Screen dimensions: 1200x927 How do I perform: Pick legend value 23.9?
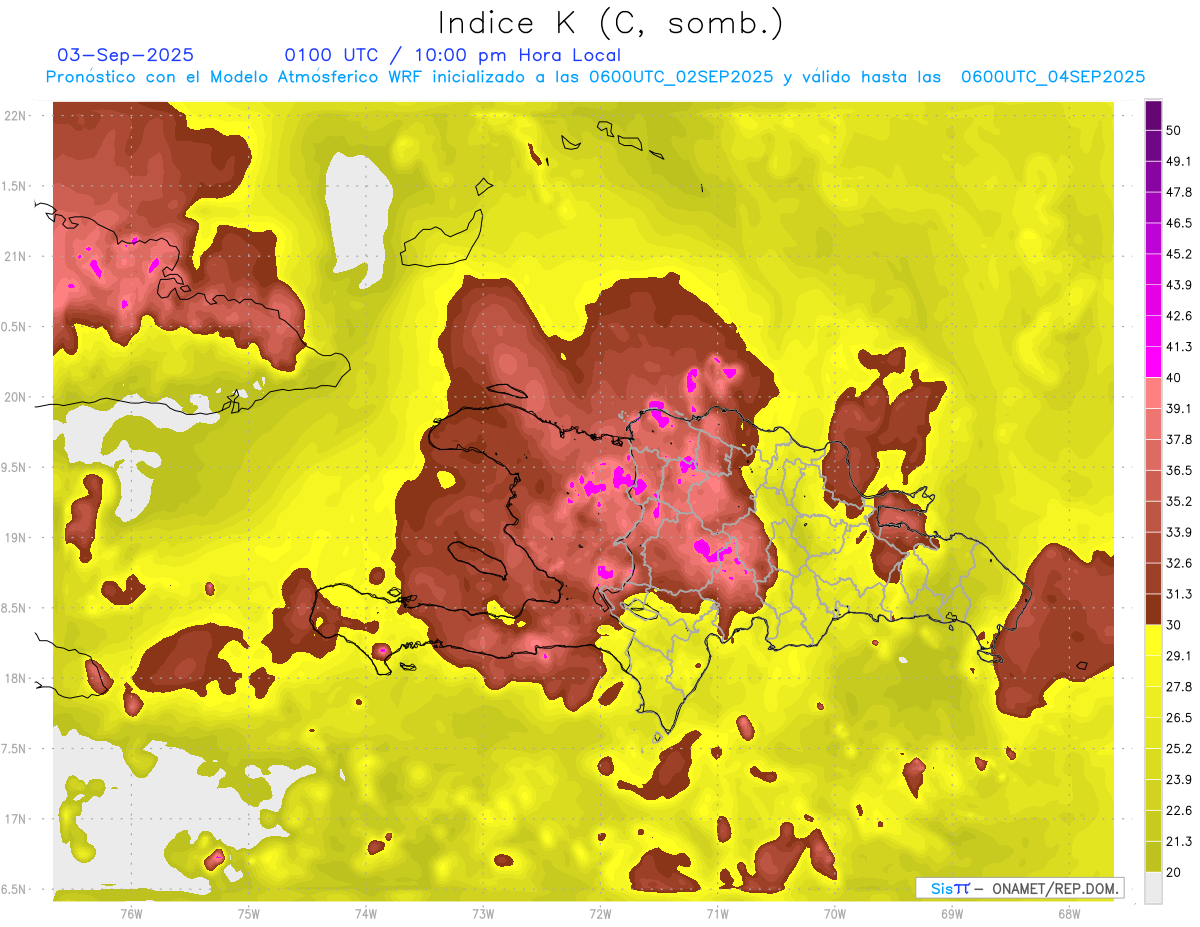click(x=1179, y=780)
